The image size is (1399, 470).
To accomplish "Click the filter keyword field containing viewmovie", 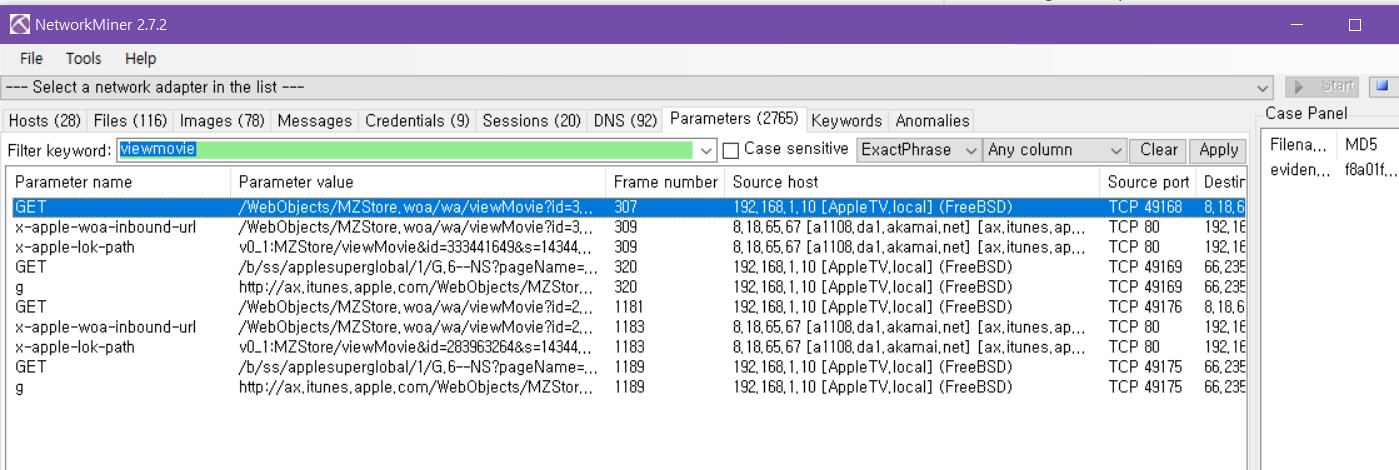I will 405,150.
